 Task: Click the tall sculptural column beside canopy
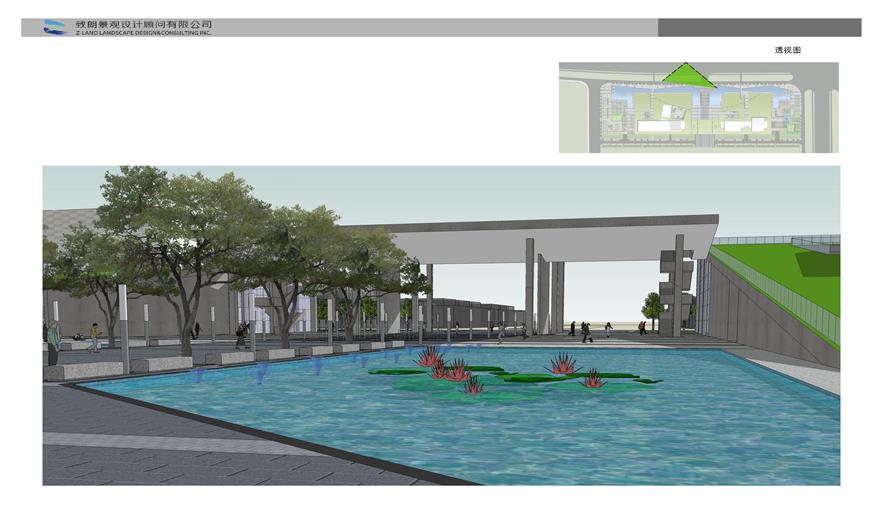(676, 286)
